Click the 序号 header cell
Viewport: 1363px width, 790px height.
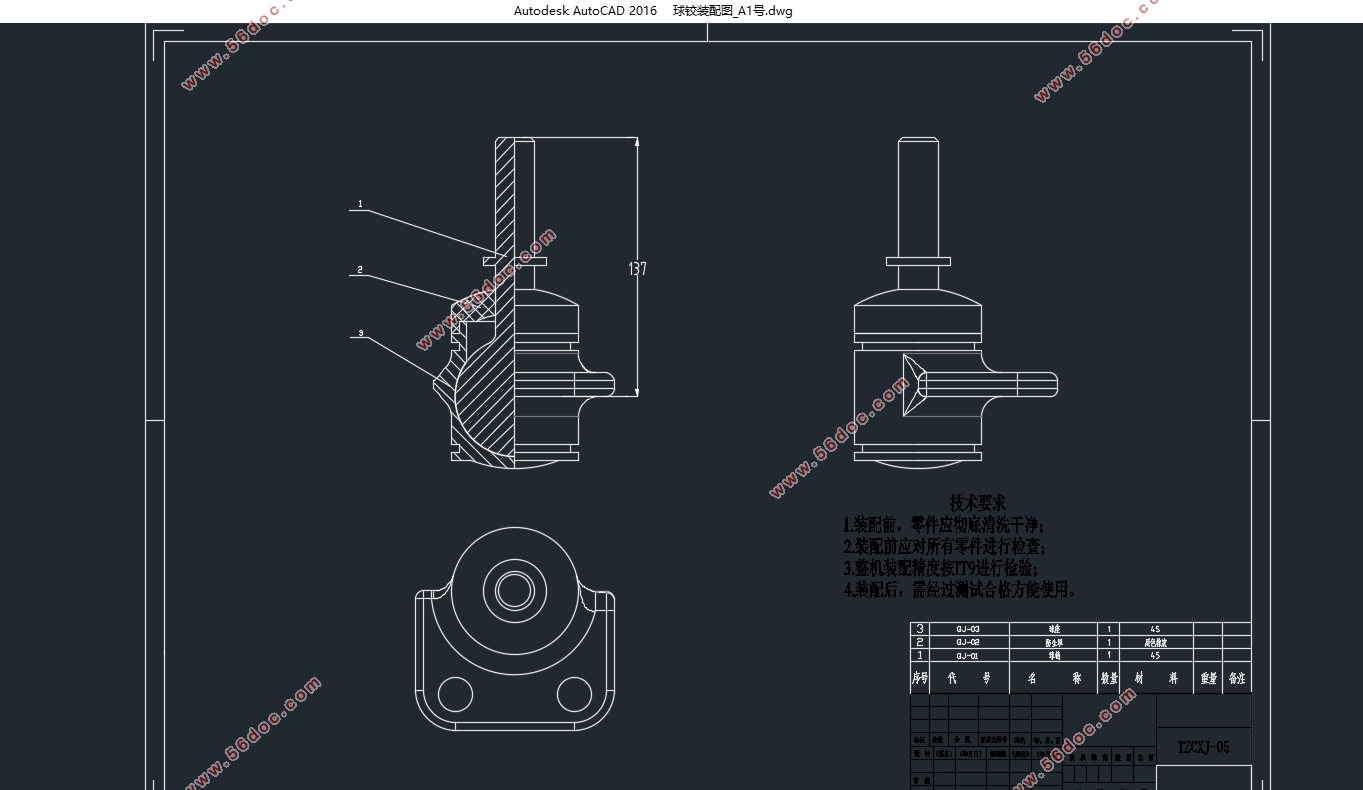[920, 678]
